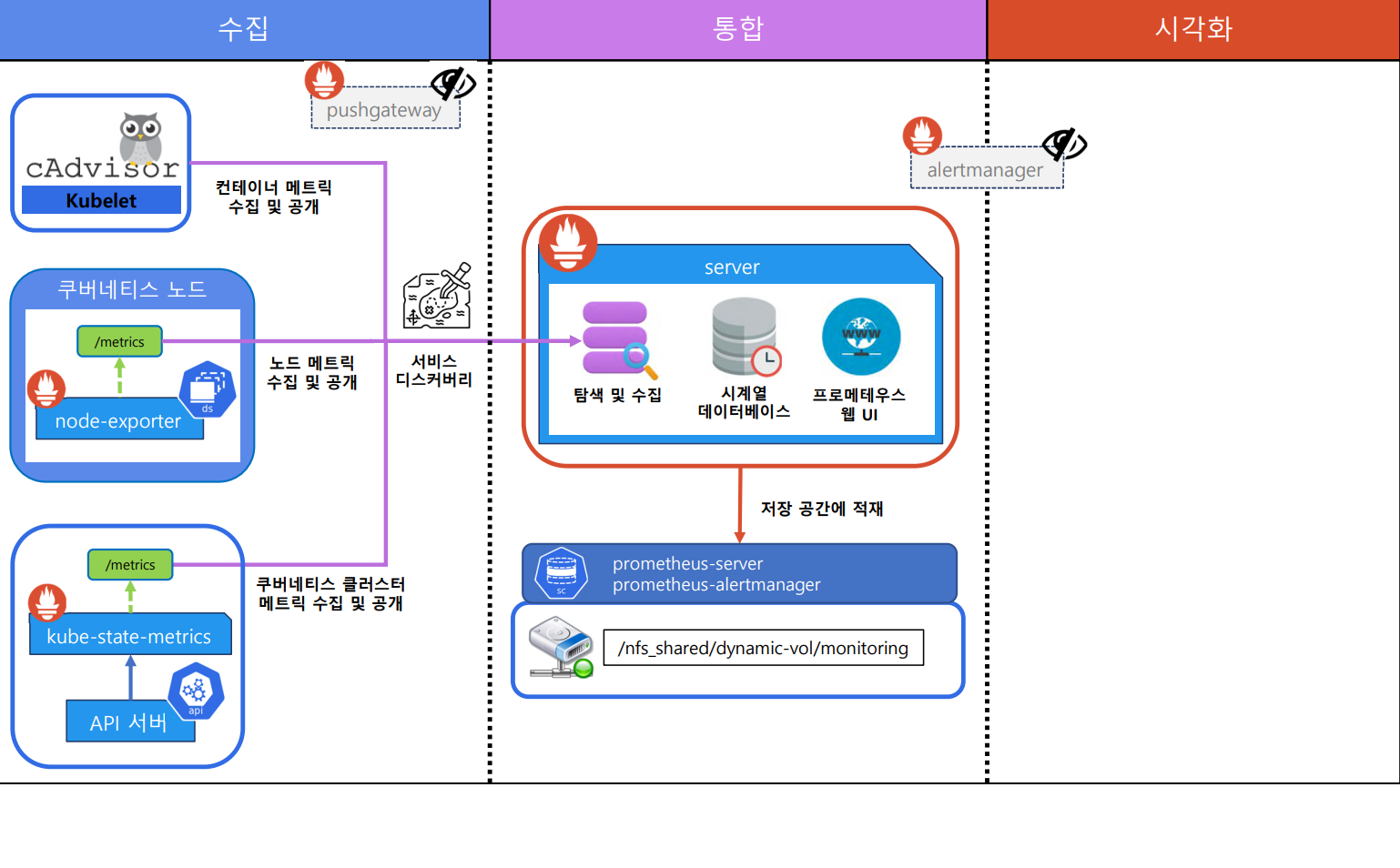The height and width of the screenshot is (868, 1400).
Task: Select the 시각화 header section
Action: [1193, 29]
